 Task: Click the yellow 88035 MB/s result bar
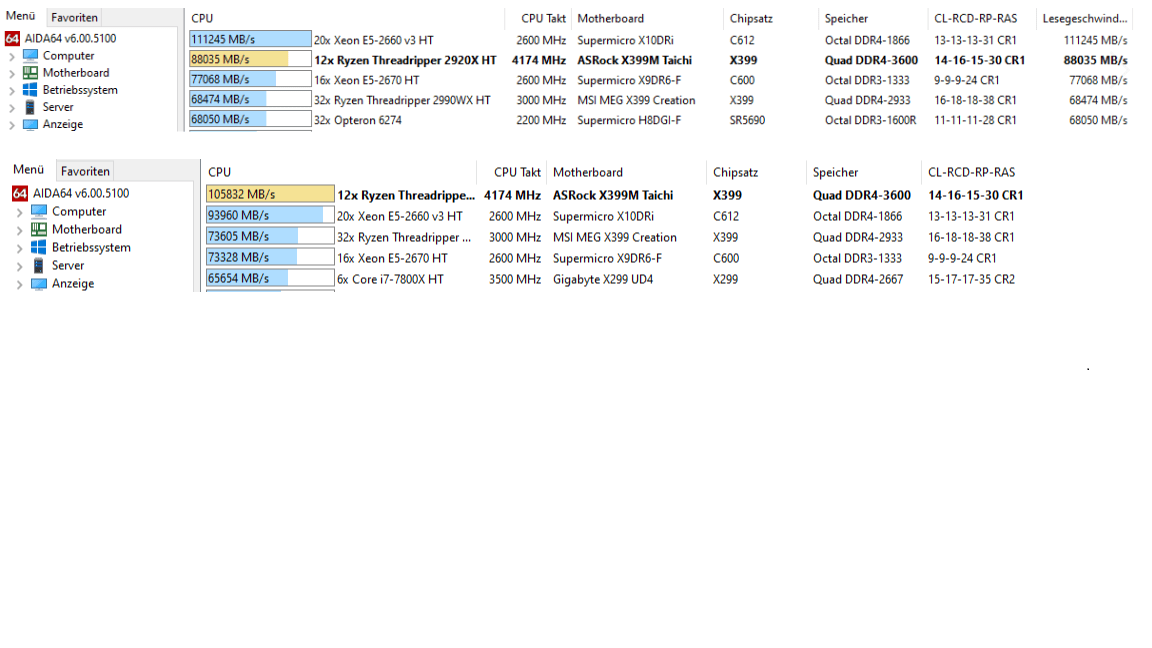coord(251,59)
